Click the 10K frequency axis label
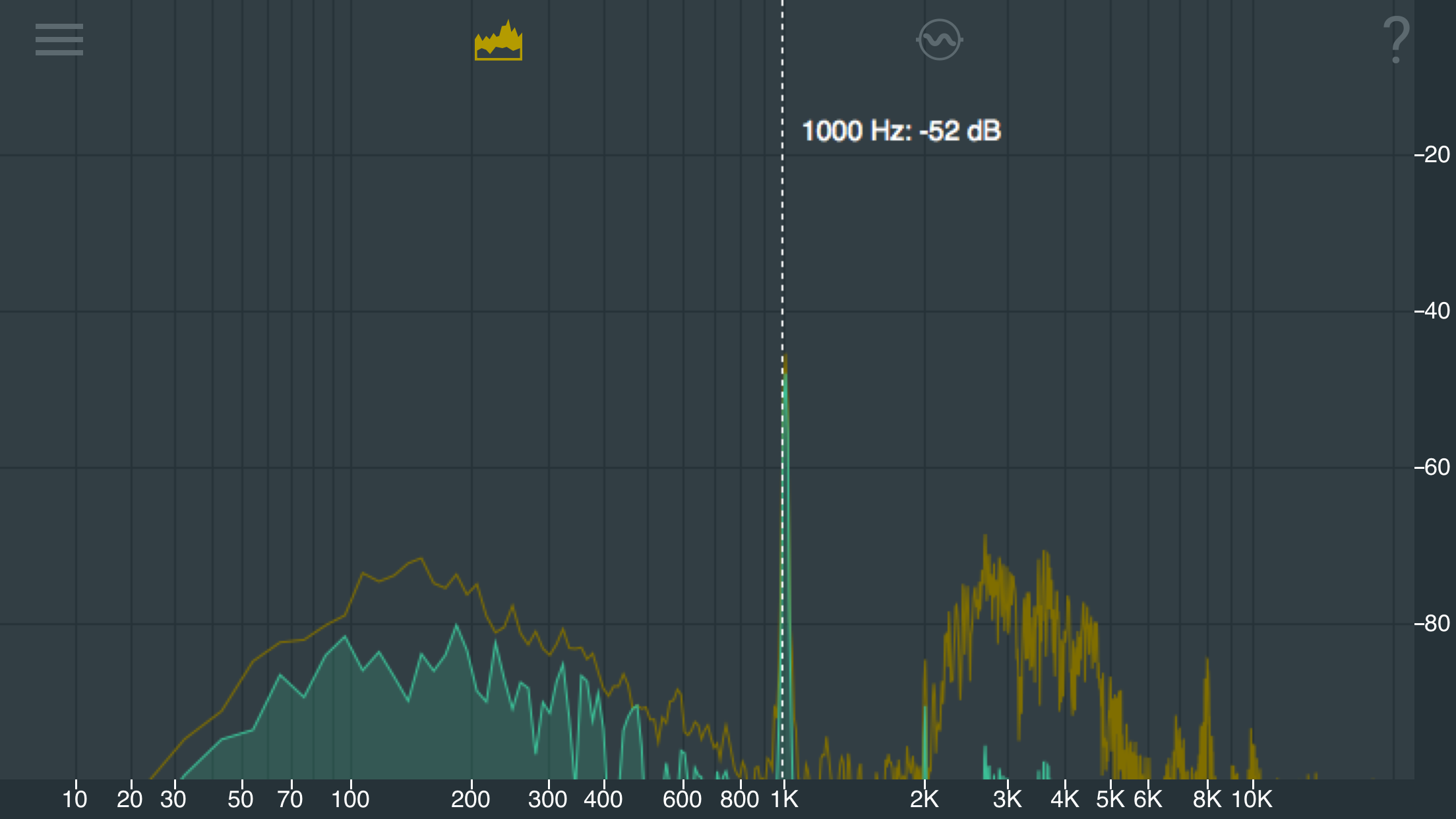Viewport: 1456px width, 819px height. [x=1252, y=799]
